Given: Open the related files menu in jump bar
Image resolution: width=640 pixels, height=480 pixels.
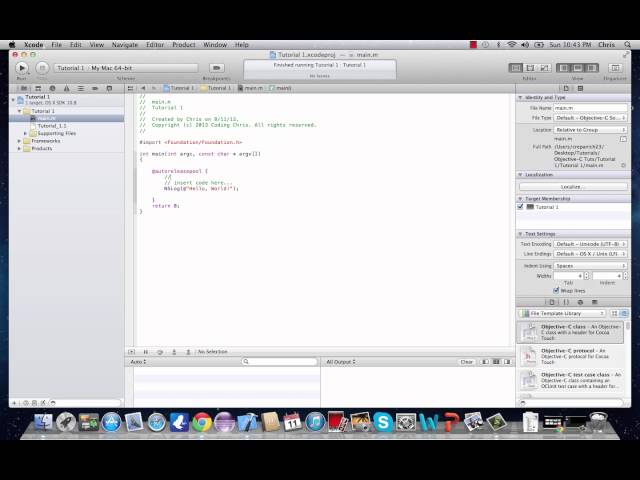Looking at the screenshot, I should pyautogui.click(x=130, y=88).
